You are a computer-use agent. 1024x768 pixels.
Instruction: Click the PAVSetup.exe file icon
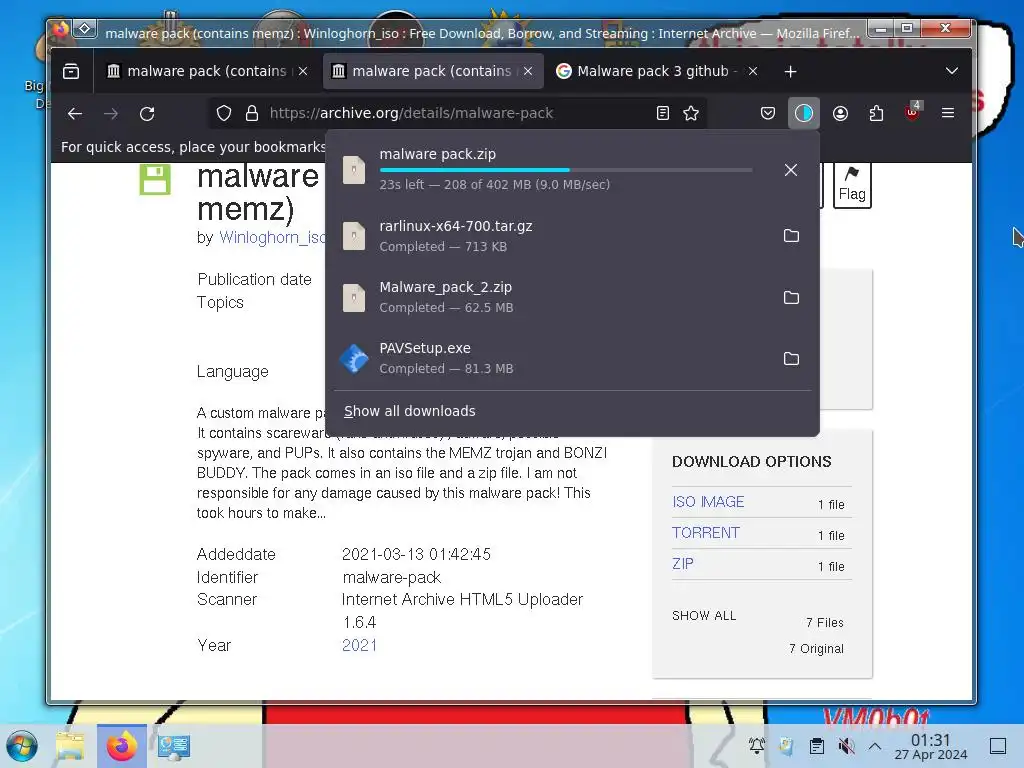click(x=355, y=359)
